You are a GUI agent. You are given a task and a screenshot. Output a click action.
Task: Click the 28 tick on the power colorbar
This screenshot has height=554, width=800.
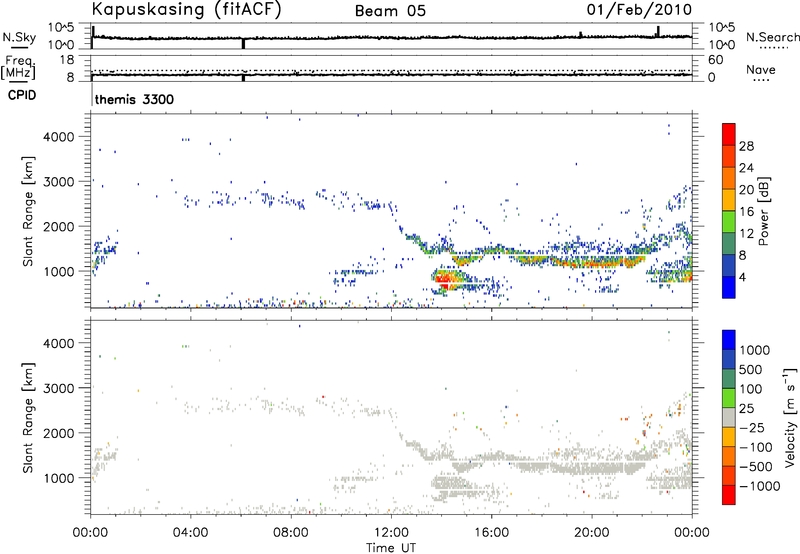tap(746, 146)
